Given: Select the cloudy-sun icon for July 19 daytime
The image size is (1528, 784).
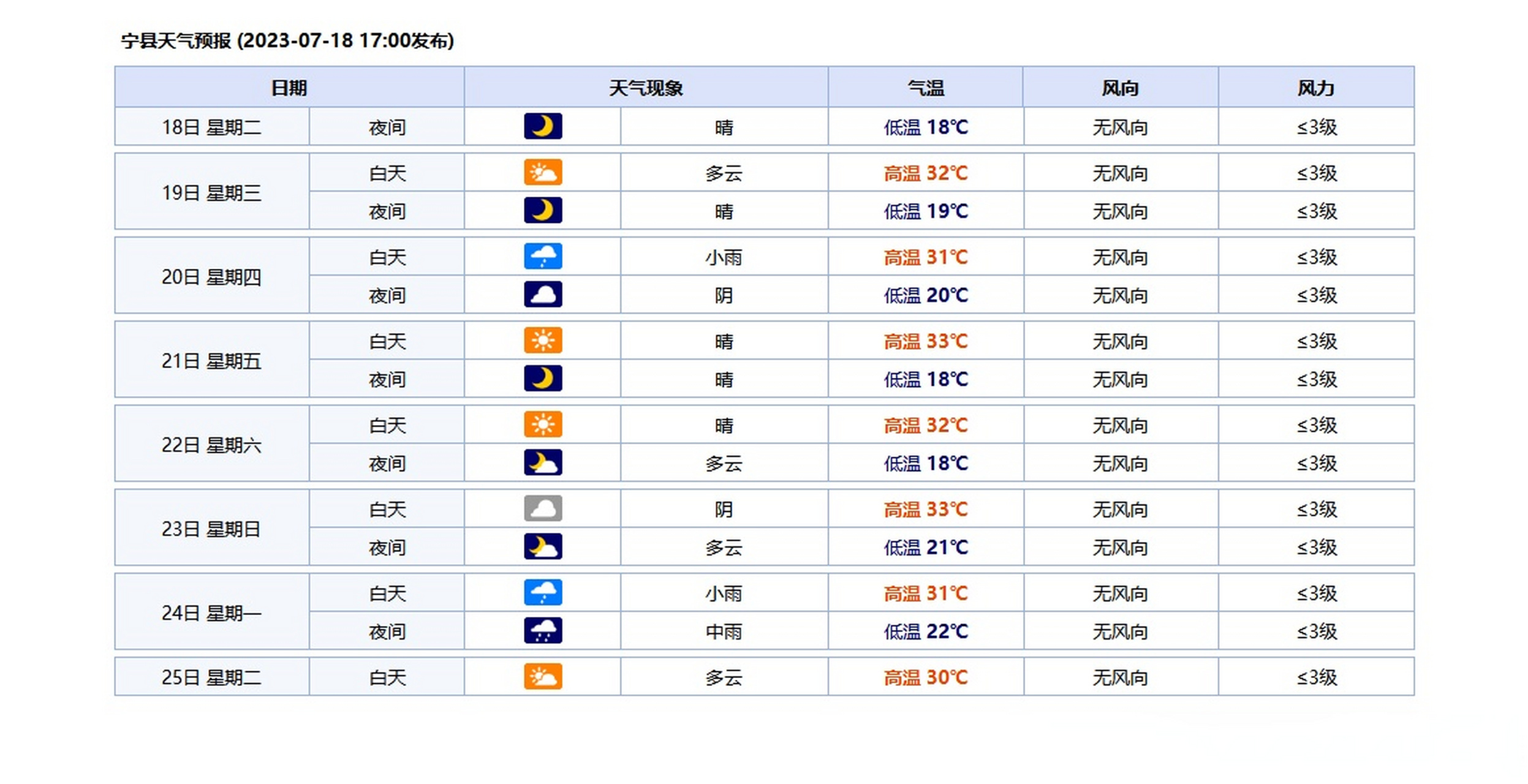Looking at the screenshot, I should [543, 173].
